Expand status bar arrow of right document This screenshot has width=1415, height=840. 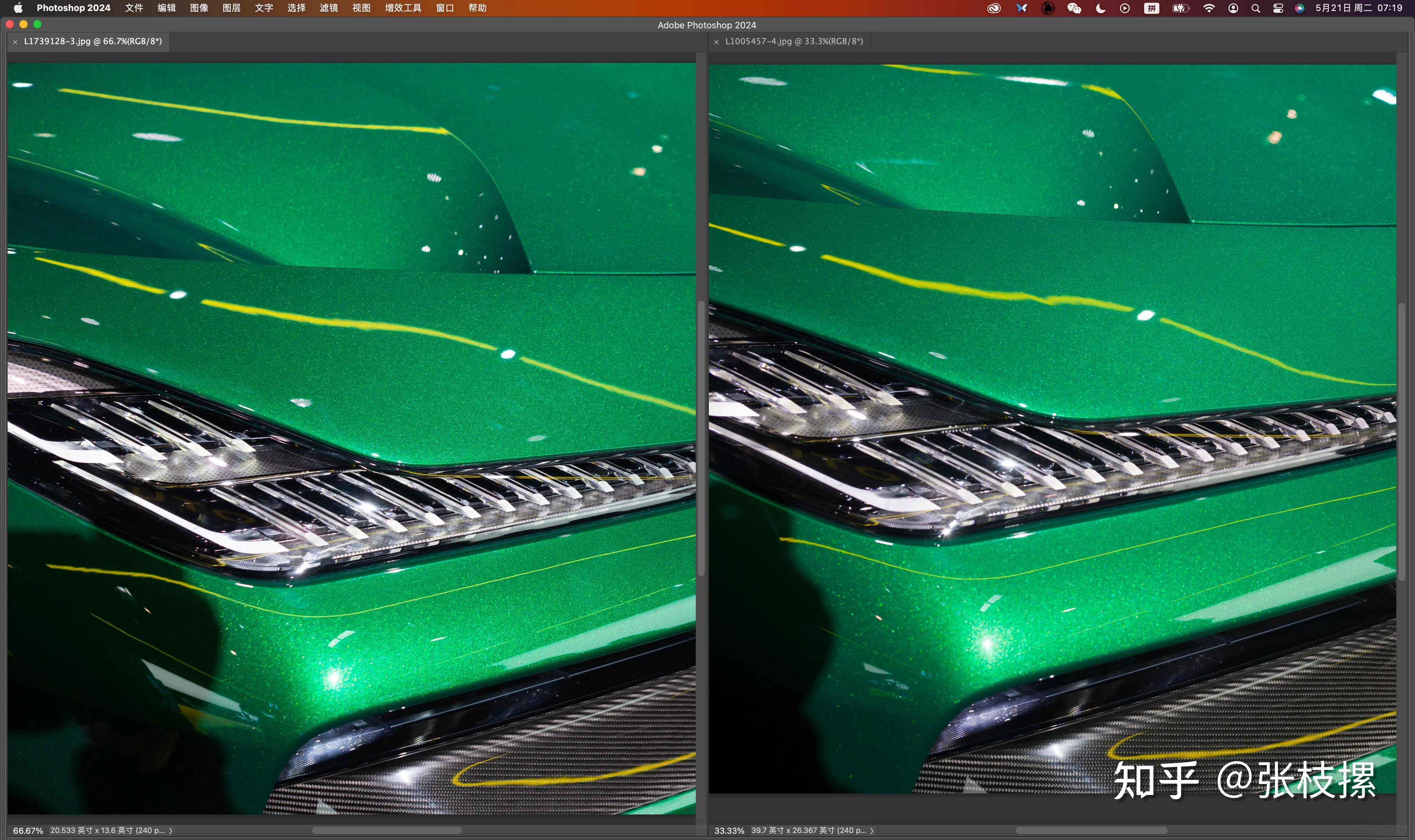[872, 830]
